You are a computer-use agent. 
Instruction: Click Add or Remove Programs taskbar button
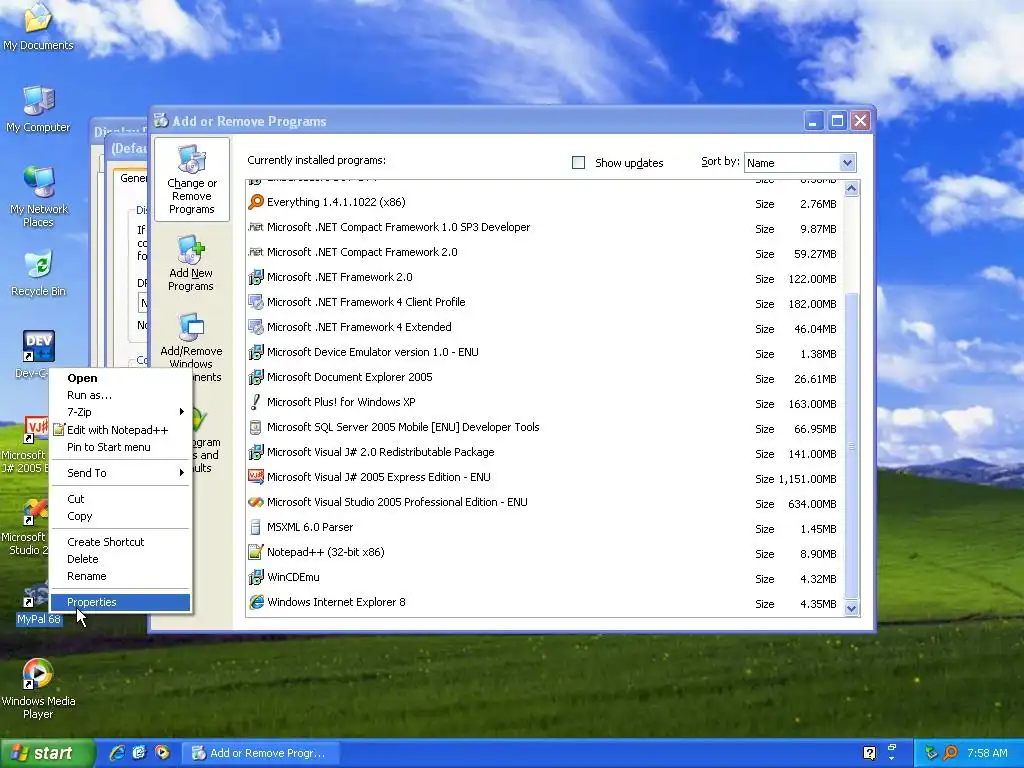pos(260,753)
